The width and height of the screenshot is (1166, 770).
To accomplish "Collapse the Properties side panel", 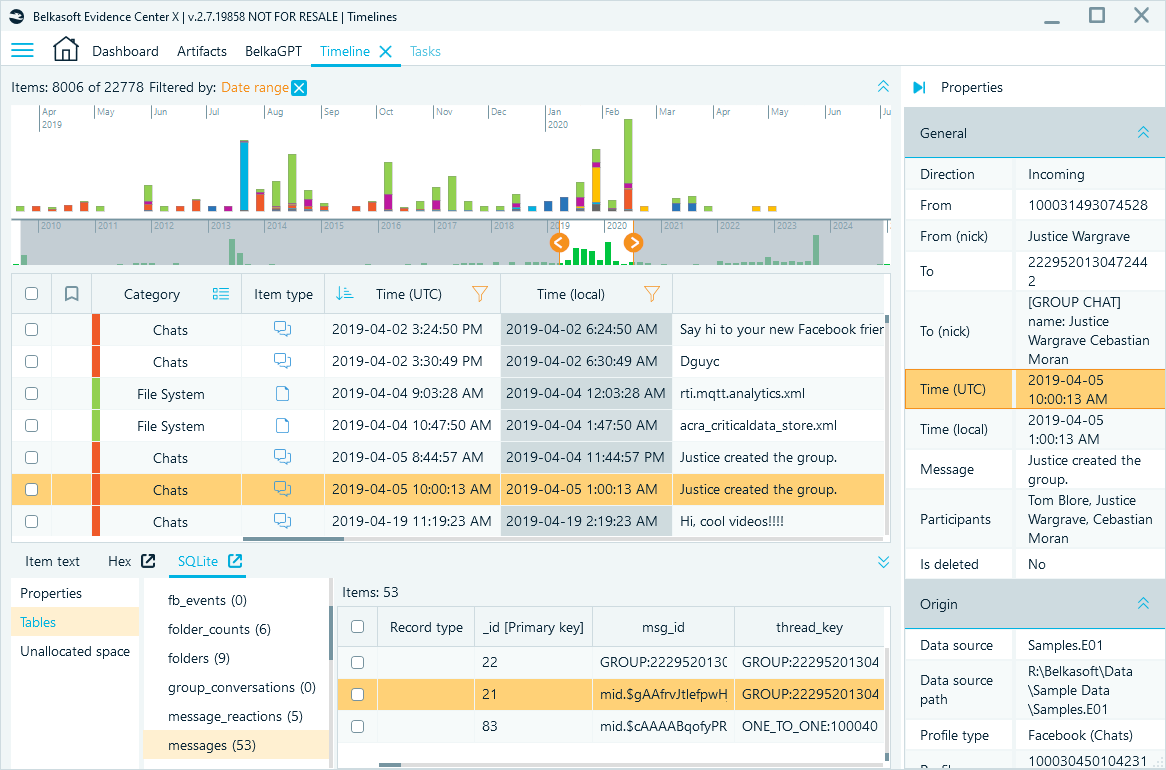I will 920,88.
